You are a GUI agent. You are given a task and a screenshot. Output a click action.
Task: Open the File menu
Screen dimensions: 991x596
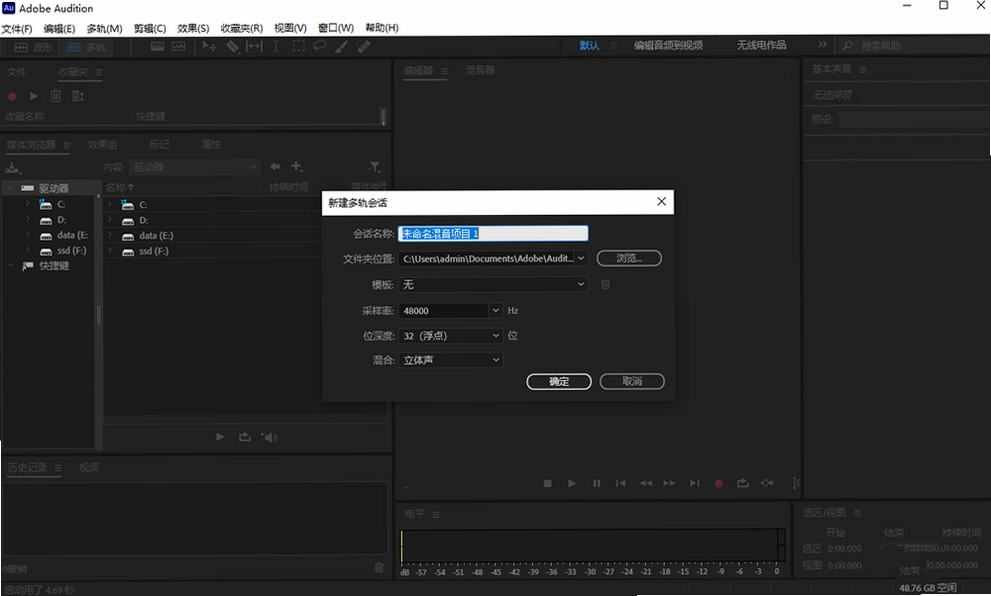[x=17, y=28]
